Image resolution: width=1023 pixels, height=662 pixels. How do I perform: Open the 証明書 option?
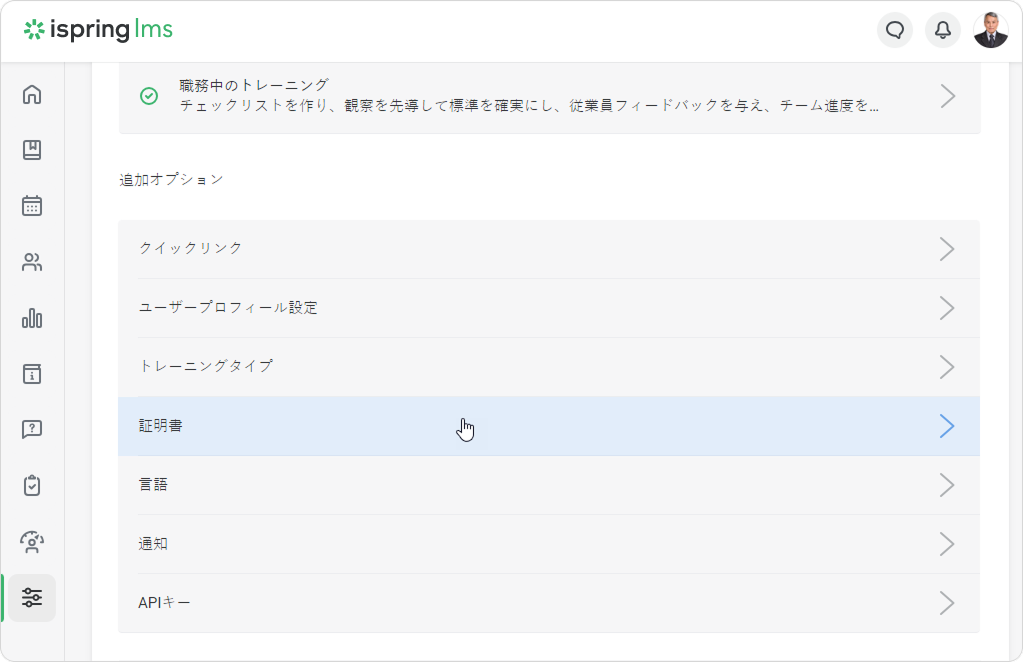click(161, 426)
